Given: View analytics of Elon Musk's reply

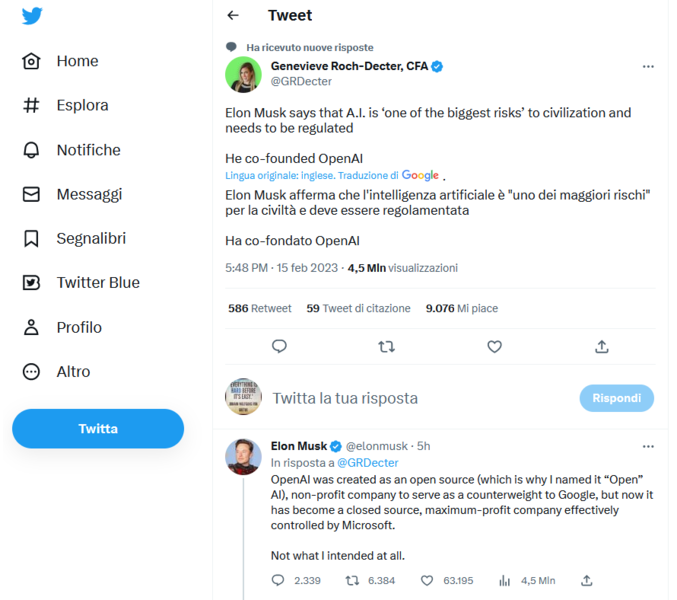Looking at the screenshot, I should pyautogui.click(x=505, y=580).
